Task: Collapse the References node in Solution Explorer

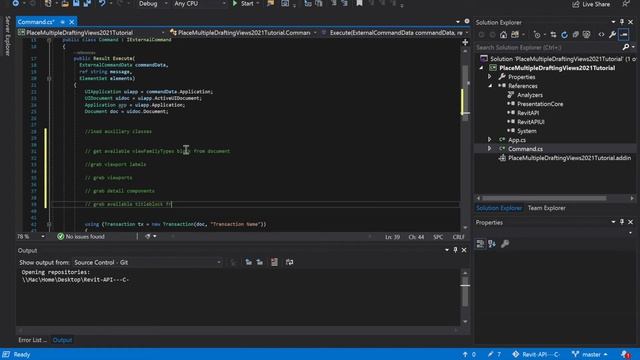Action: (490, 86)
